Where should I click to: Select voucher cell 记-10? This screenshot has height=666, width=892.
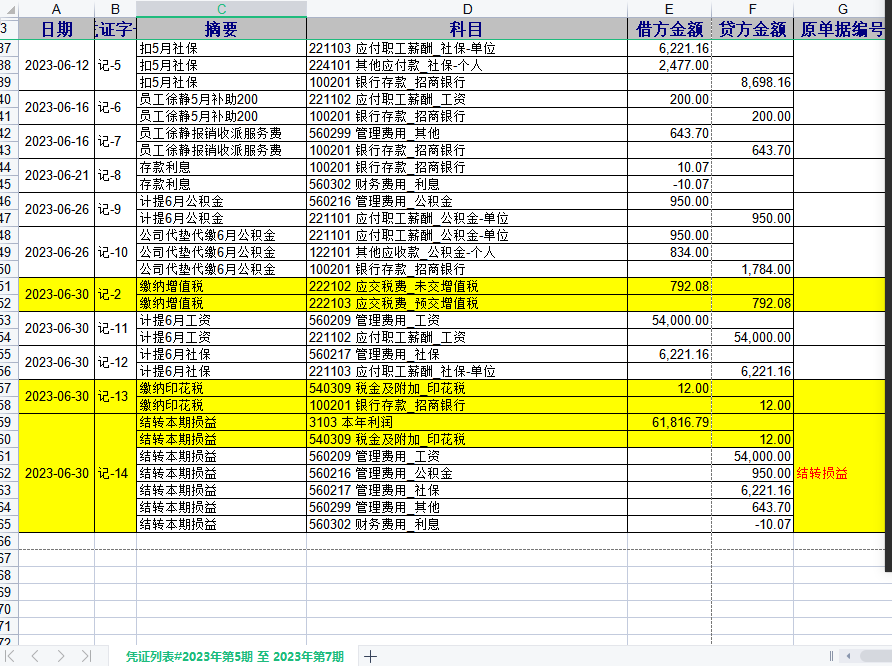tap(115, 252)
